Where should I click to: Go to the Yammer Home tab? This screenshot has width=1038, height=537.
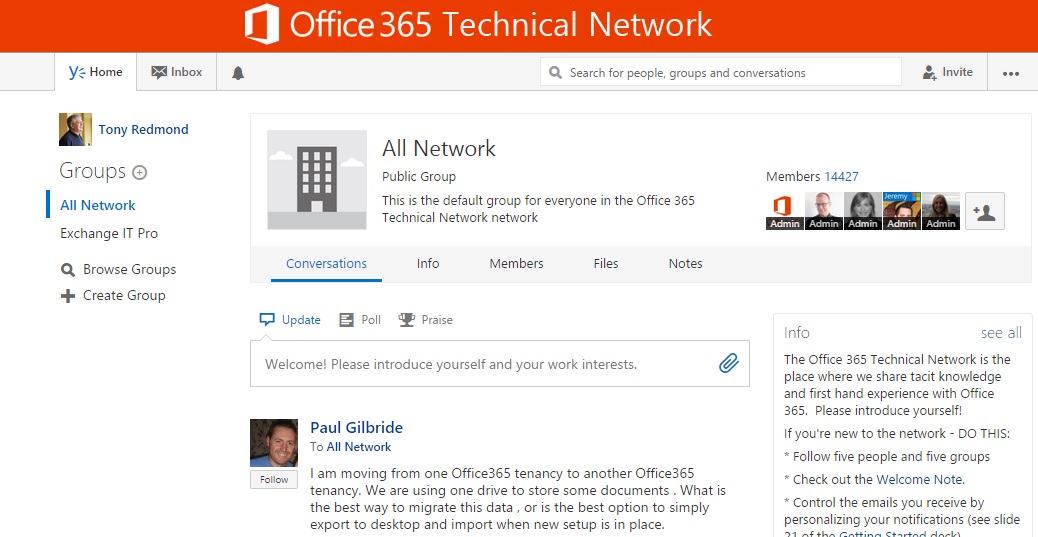95,72
